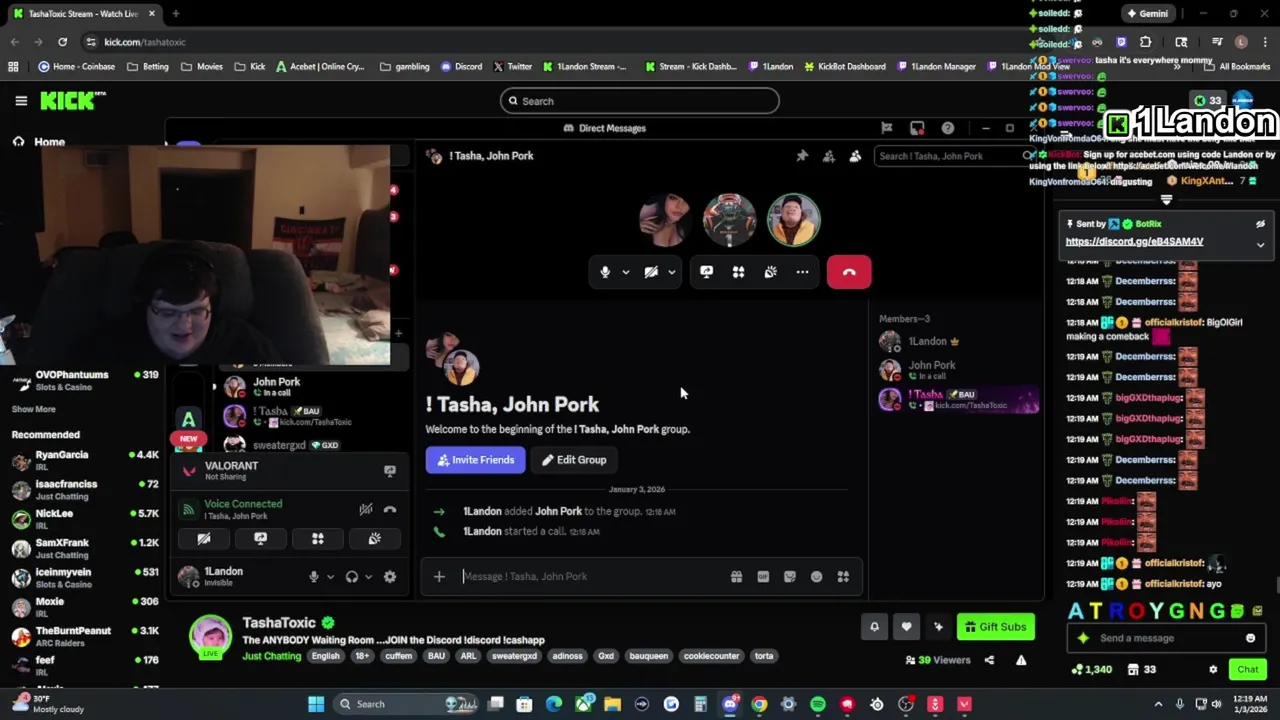1280x720 pixels.
Task: Open pinned messages in Discord header
Action: [x=802, y=156]
